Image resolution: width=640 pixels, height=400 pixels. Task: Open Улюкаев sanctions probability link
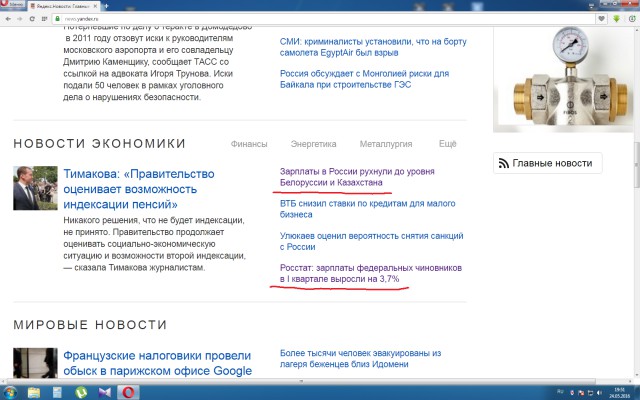[x=371, y=241]
